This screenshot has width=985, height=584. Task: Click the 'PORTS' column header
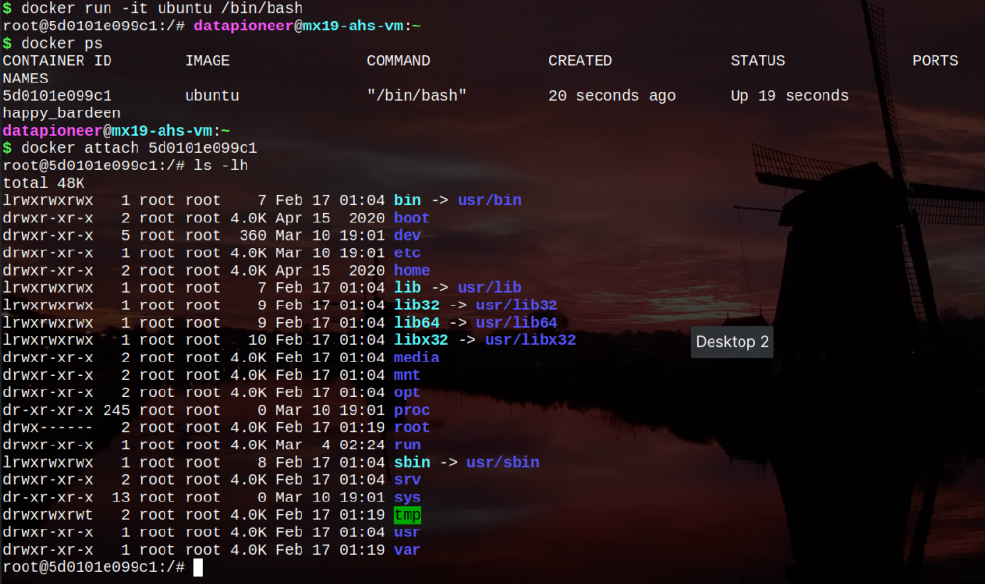[x=935, y=61]
